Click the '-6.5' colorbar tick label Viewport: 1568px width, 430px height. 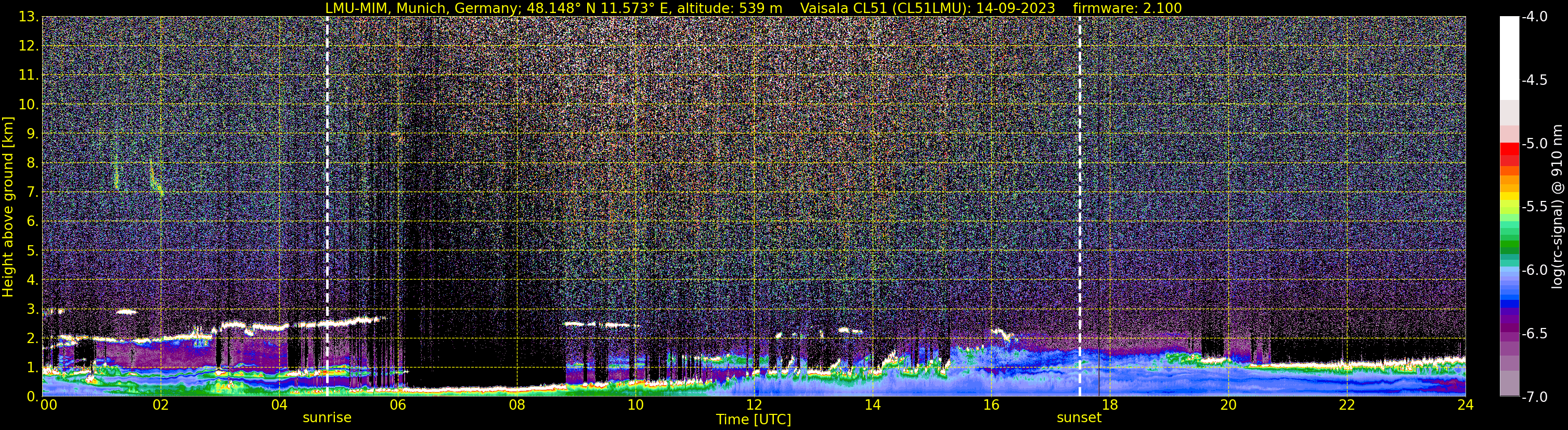(x=1535, y=333)
